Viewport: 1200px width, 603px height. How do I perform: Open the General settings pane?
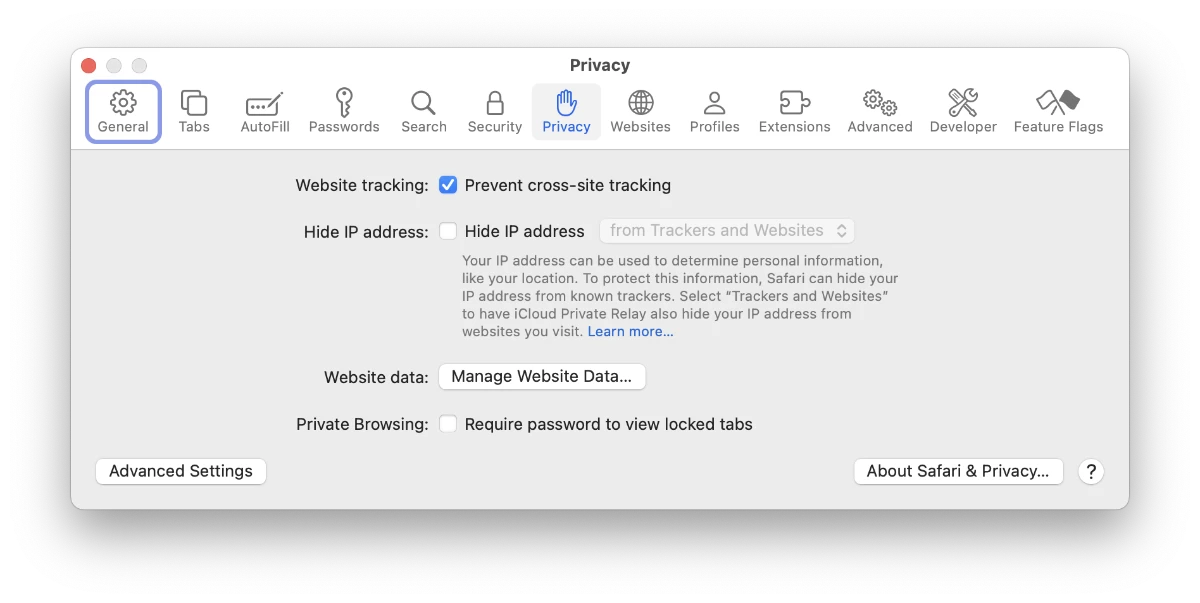[123, 110]
